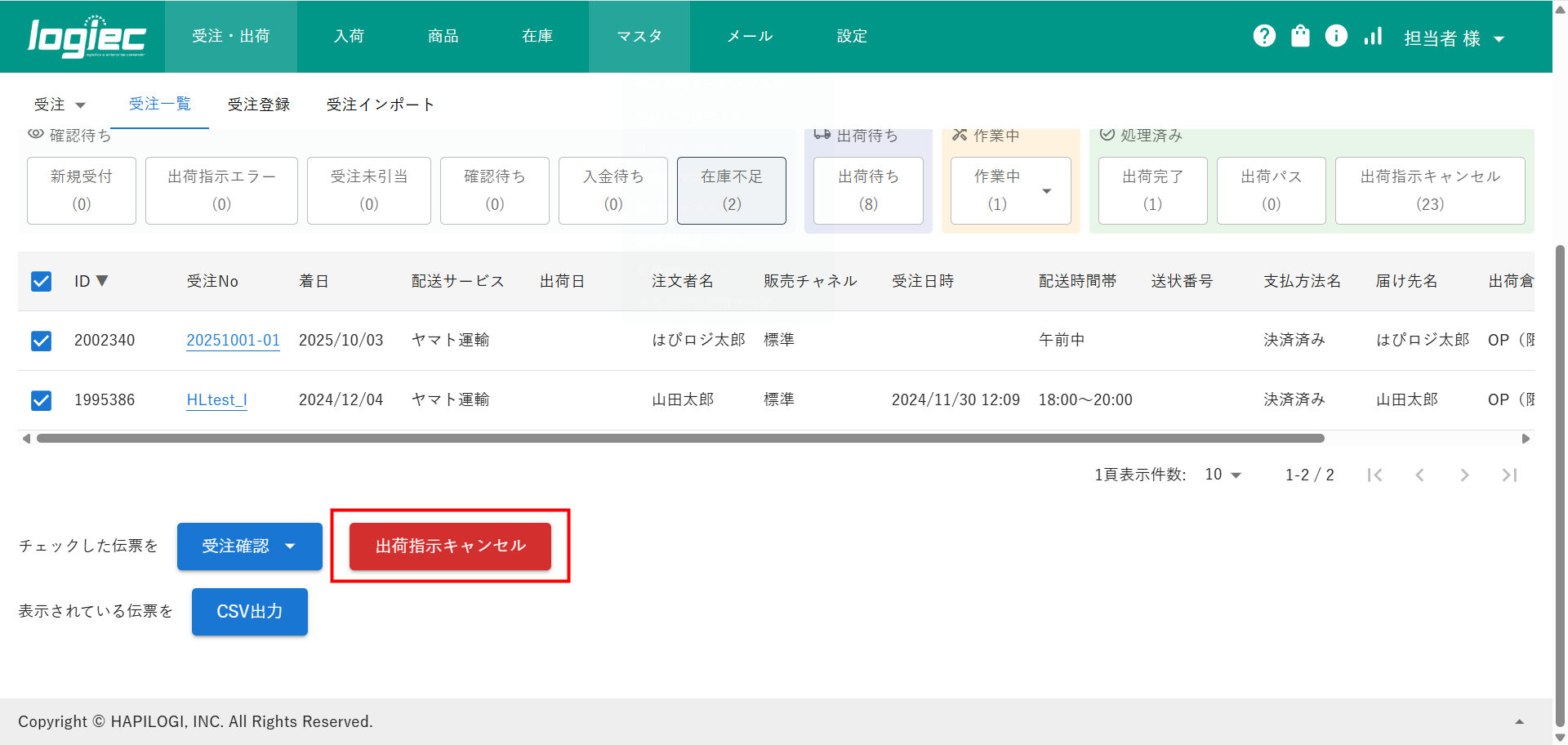Open the 在庫 menu in top navigation
This screenshot has height=745, width=1568.
click(x=537, y=36)
